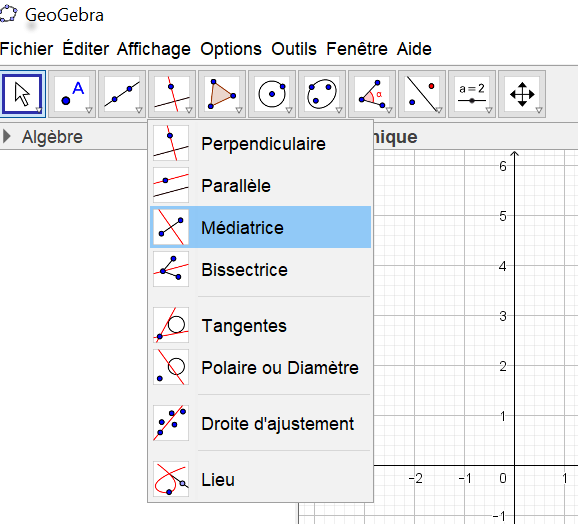Open the Circle tool dropdown arrow
The height and width of the screenshot is (524, 578).
click(x=289, y=110)
